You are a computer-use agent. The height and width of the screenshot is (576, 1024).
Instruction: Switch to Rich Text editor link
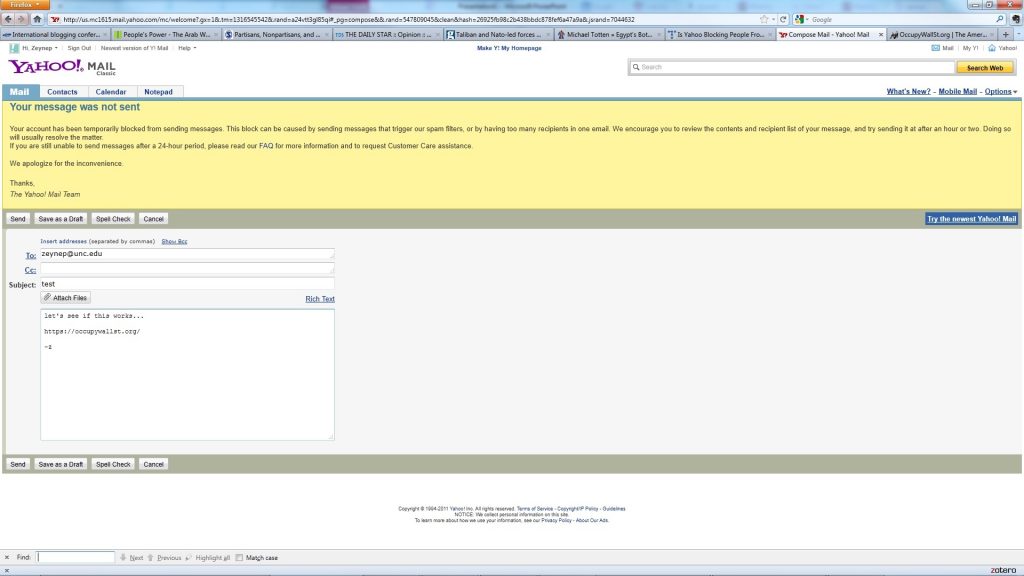coord(320,299)
